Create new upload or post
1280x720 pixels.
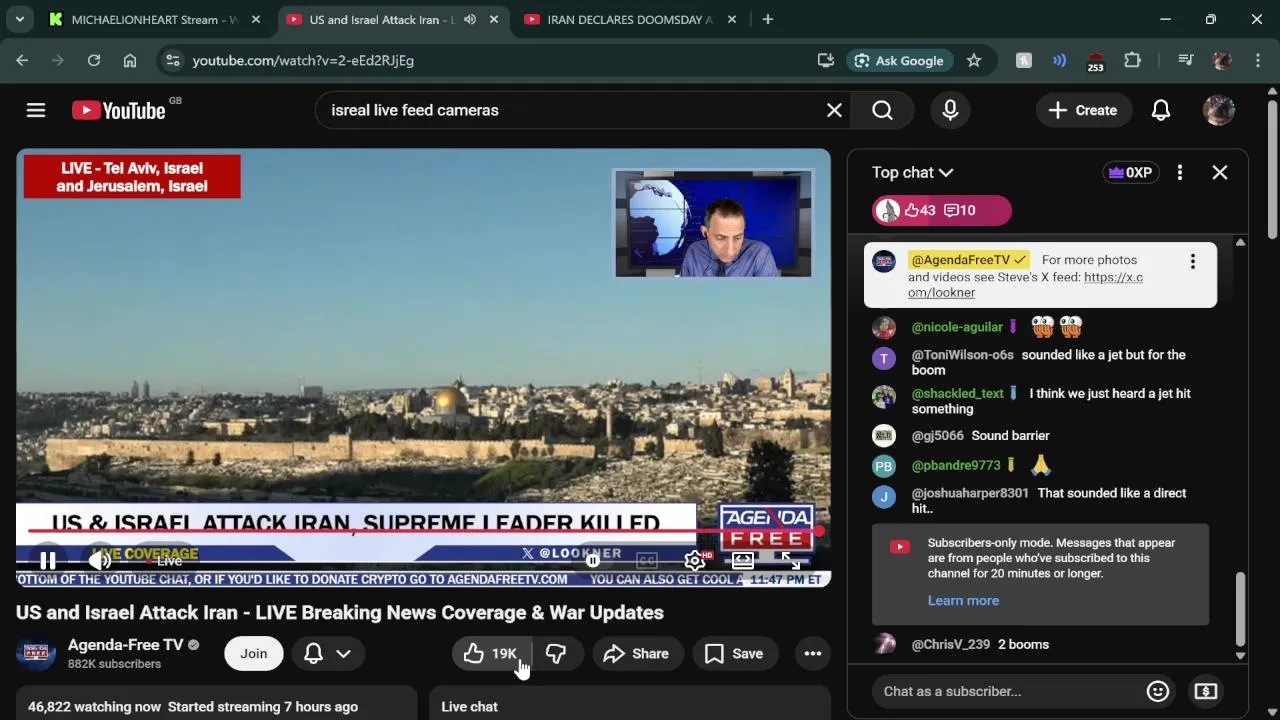click(x=1083, y=110)
